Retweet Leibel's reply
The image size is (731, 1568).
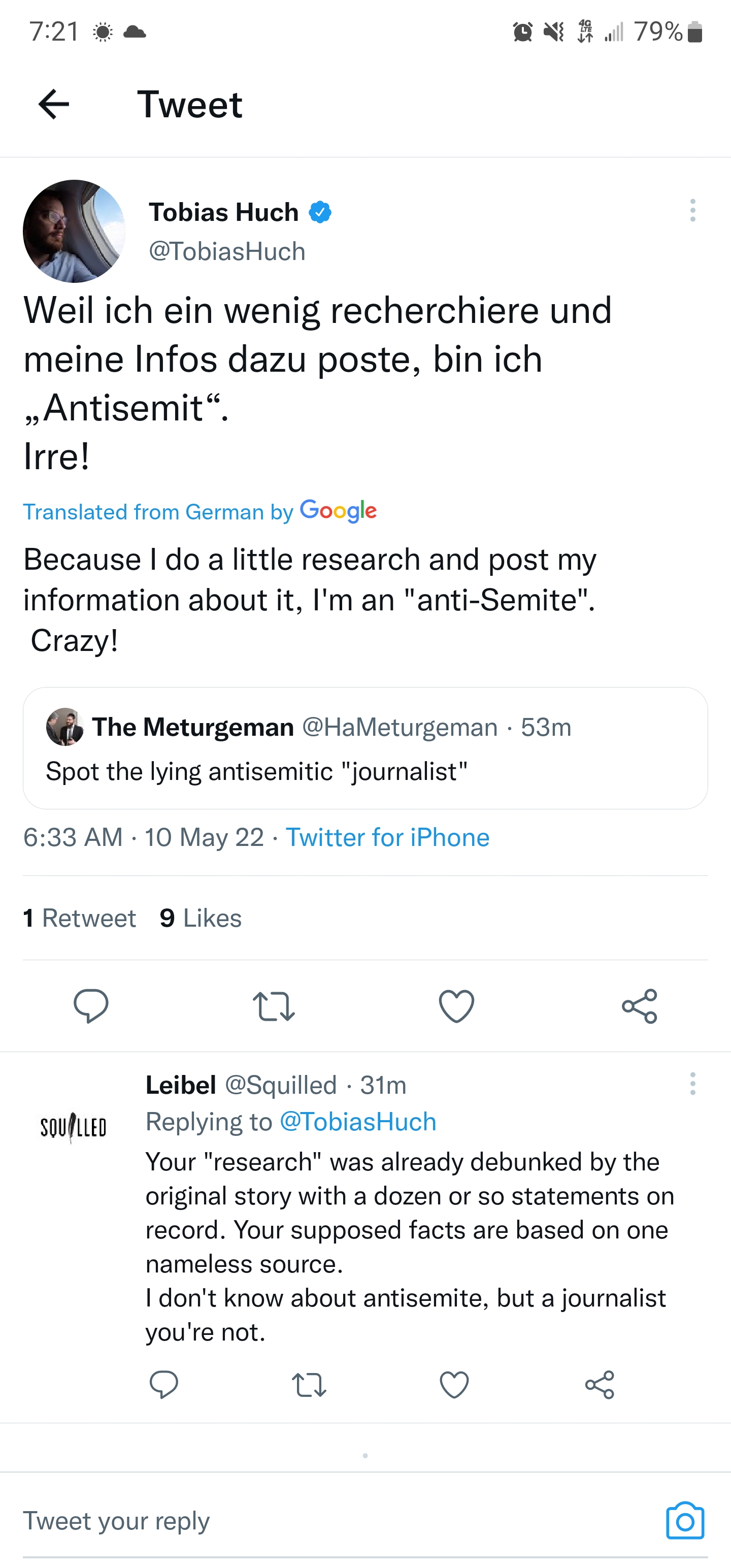tap(309, 1385)
